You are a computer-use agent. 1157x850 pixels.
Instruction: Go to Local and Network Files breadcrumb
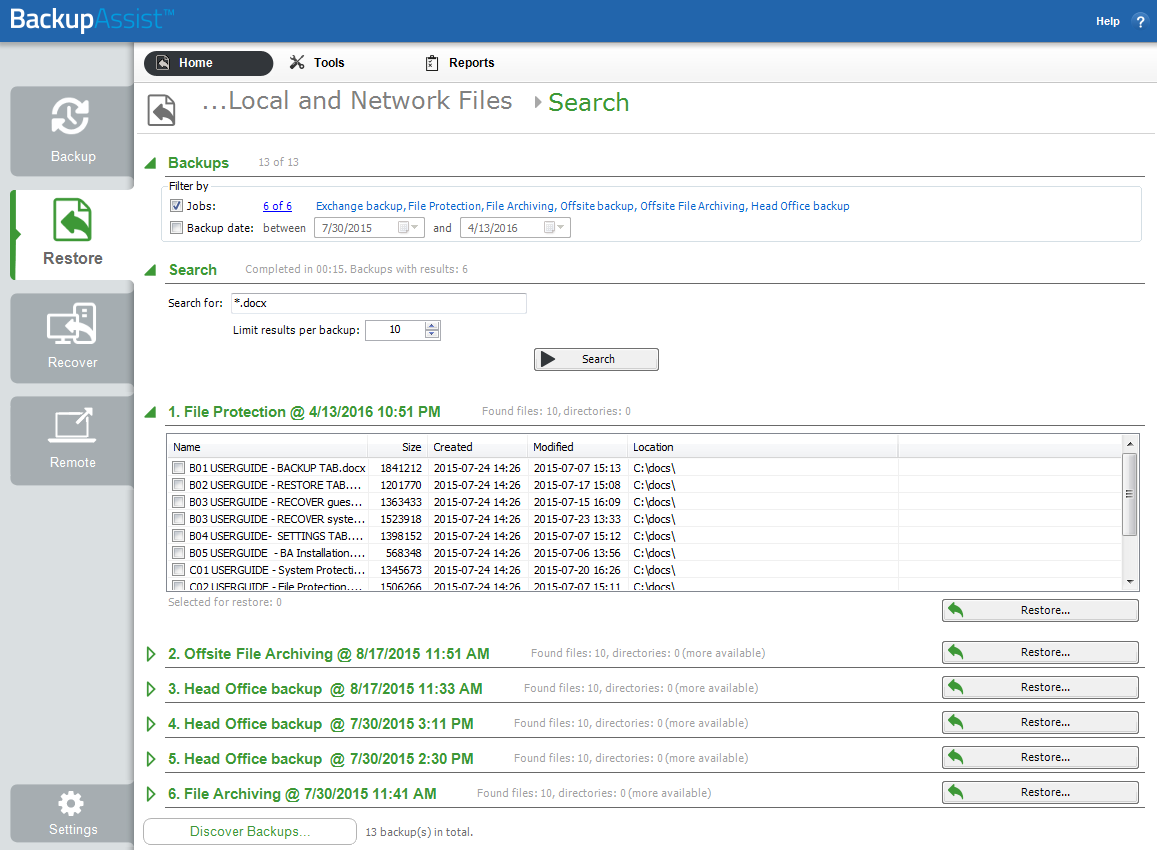[357, 100]
